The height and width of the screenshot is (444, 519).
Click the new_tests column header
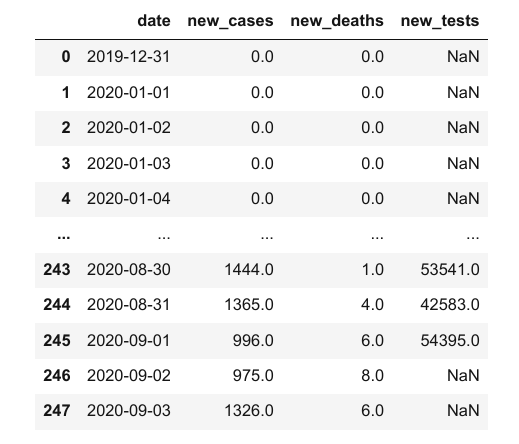[x=440, y=21]
